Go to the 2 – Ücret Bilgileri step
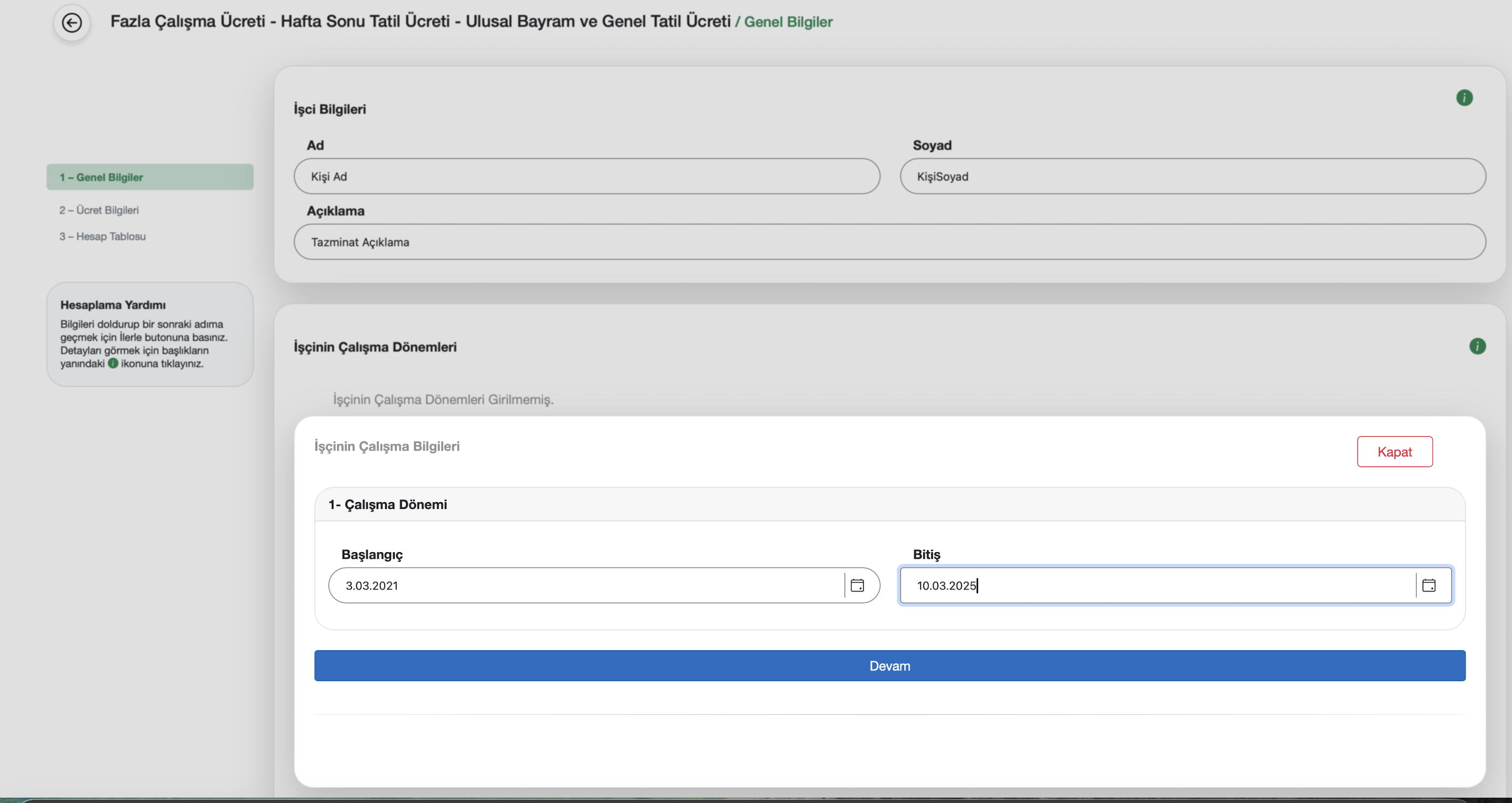Viewport: 1512px width, 803px height. (x=99, y=210)
